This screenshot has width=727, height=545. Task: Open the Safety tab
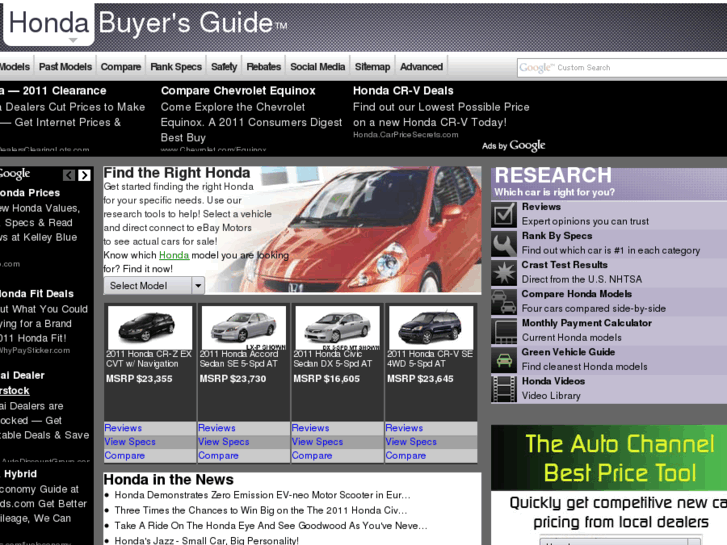[224, 67]
